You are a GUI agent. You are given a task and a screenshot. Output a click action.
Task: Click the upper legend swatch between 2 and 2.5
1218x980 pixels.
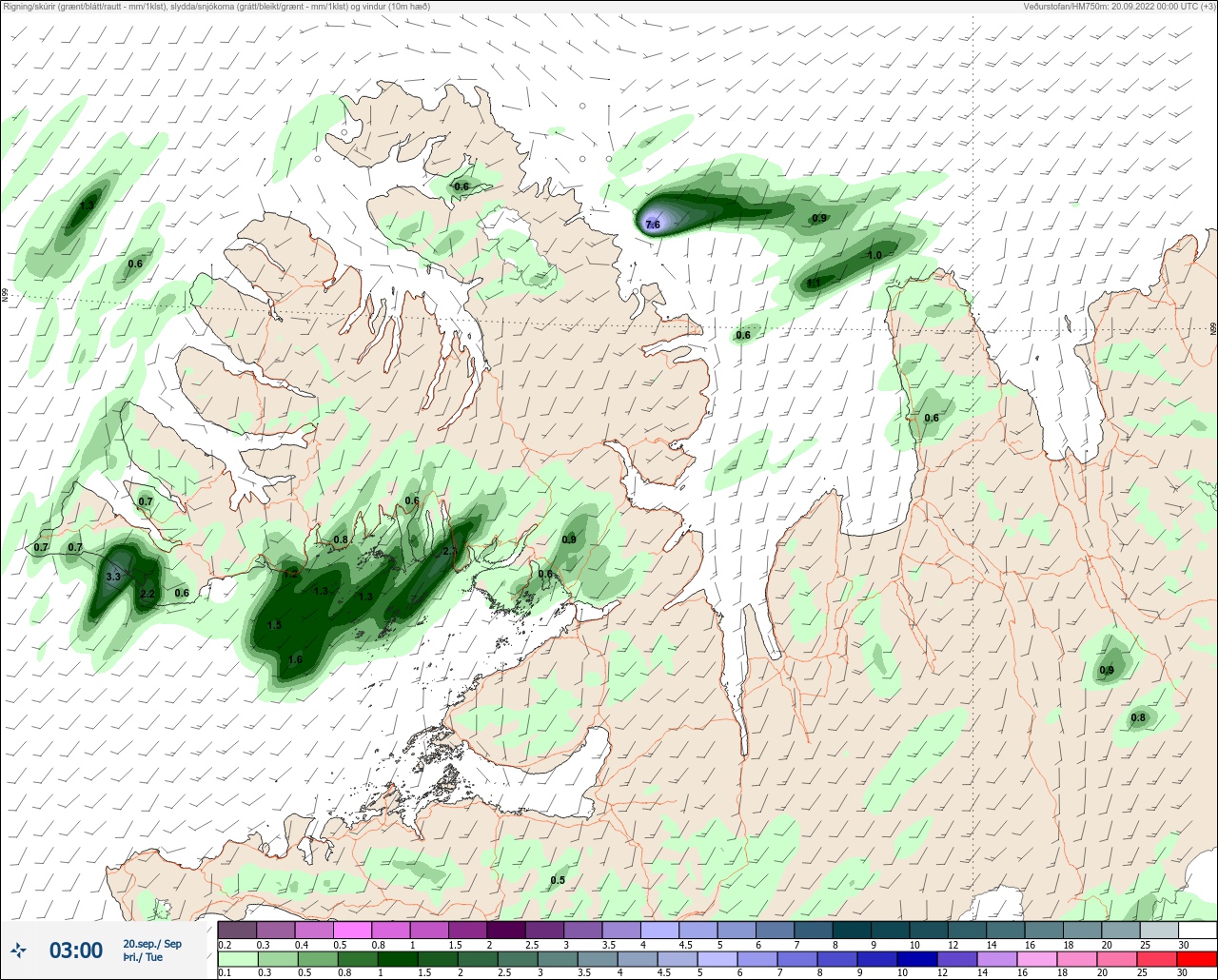click(x=505, y=930)
